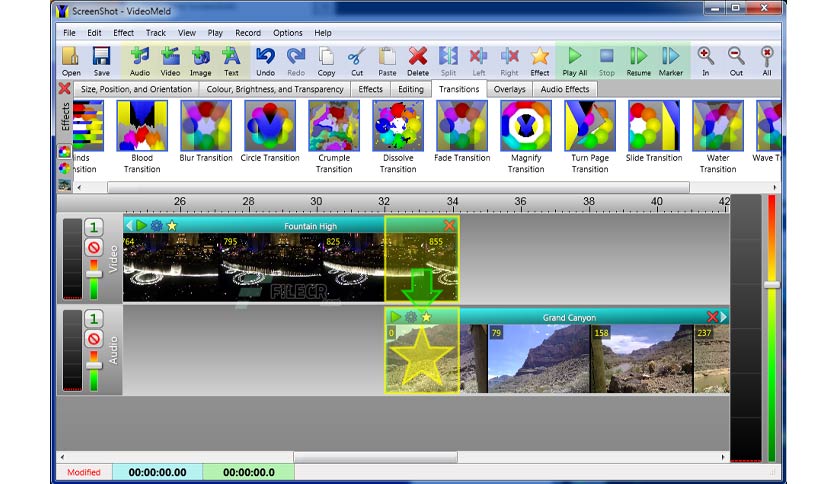The image size is (836, 484).
Task: Open the Effect menu
Action: (123, 33)
